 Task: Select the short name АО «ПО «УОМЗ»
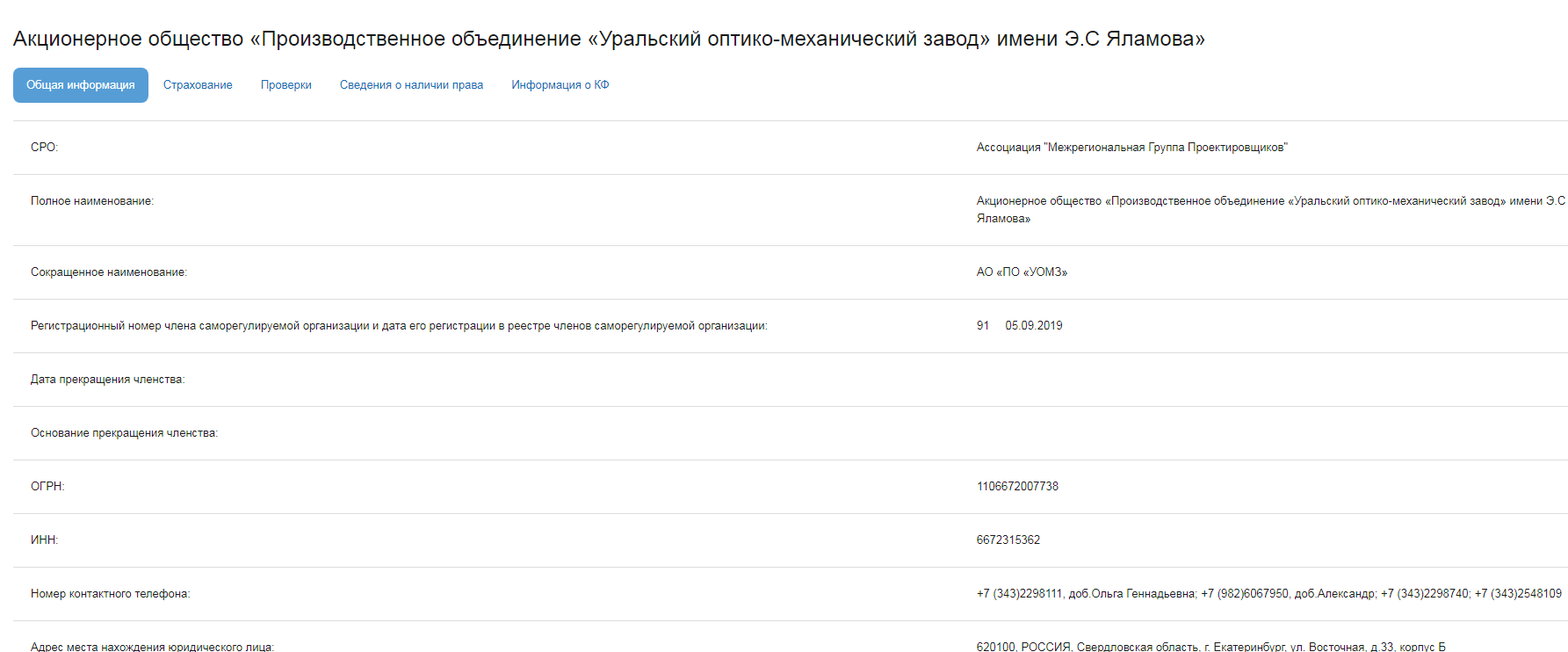click(x=1022, y=272)
